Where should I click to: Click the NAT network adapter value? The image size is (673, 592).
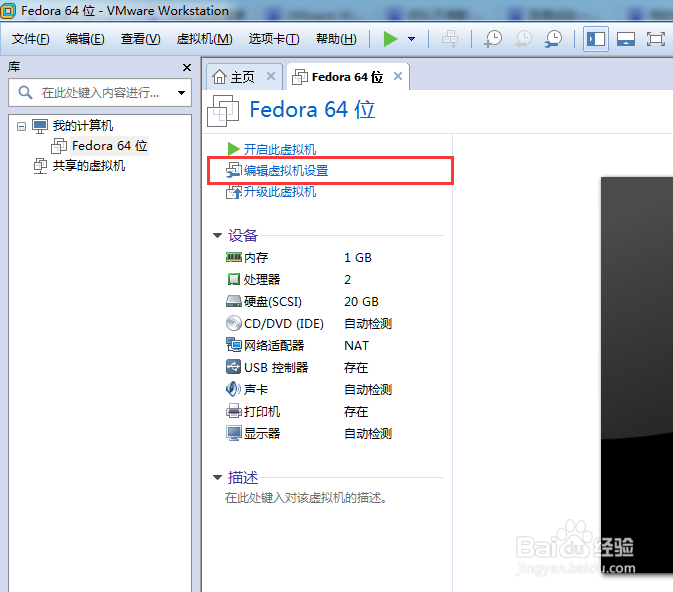pyautogui.click(x=356, y=346)
